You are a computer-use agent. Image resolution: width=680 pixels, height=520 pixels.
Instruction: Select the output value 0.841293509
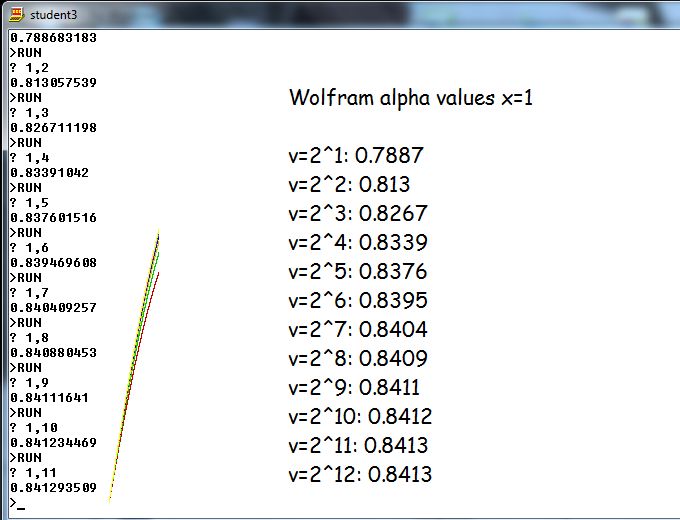pyautogui.click(x=53, y=487)
